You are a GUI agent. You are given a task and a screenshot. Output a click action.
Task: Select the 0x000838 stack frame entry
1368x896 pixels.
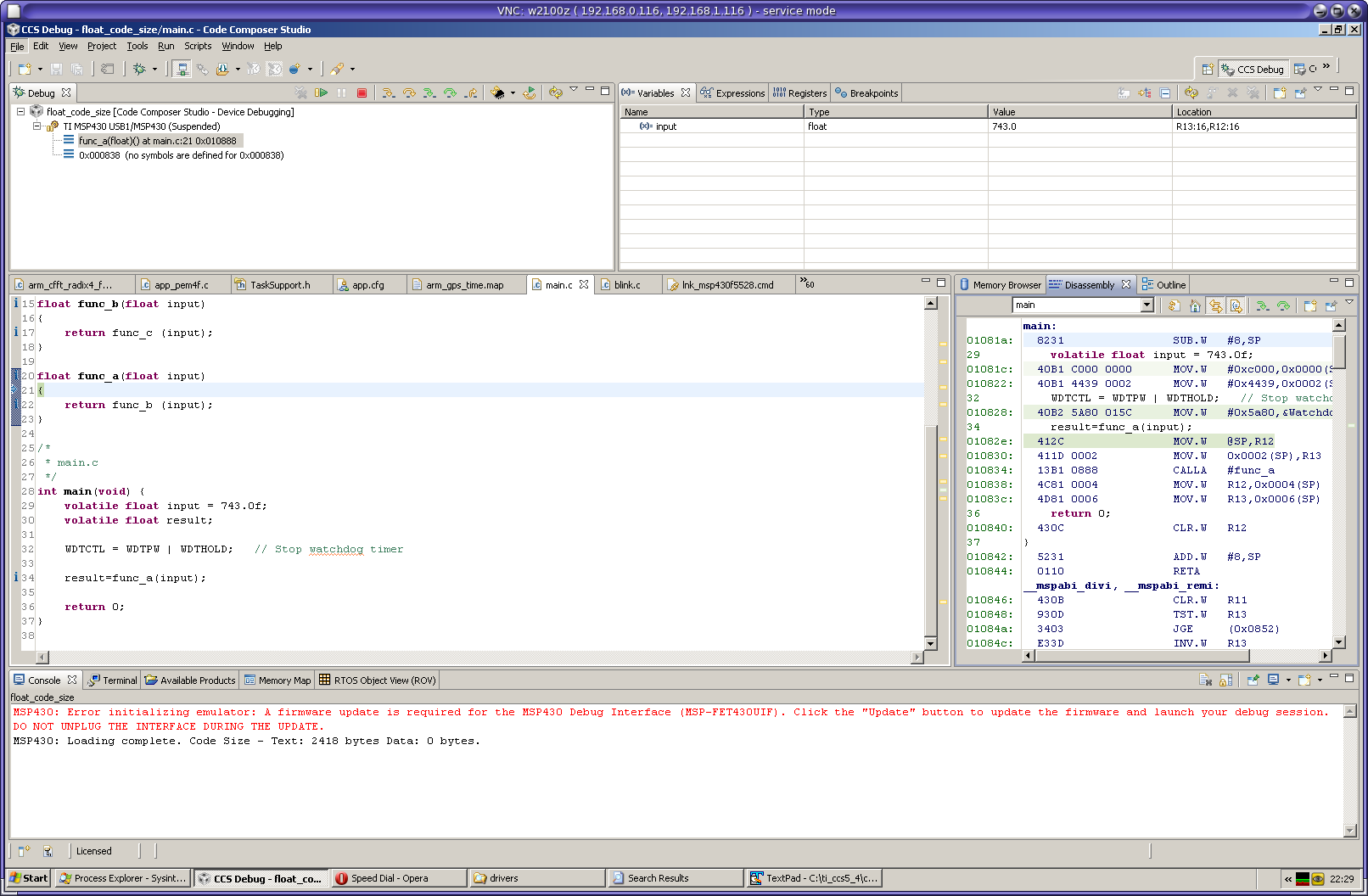tap(181, 155)
